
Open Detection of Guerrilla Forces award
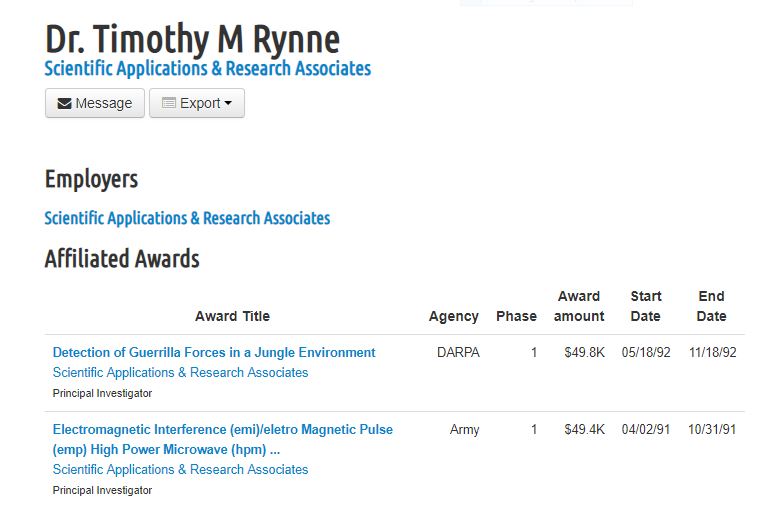point(214,353)
